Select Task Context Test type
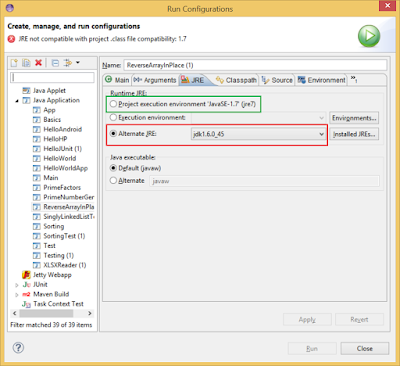 (x=58, y=304)
